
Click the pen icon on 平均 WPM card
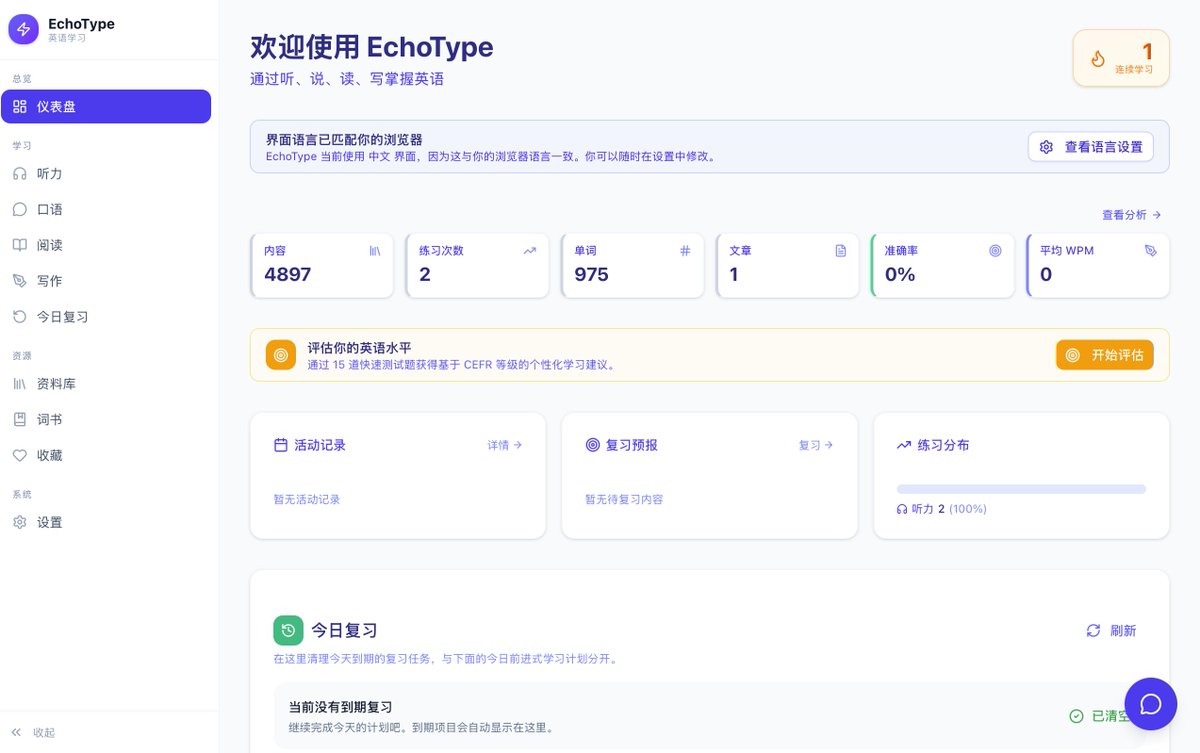[1150, 251]
